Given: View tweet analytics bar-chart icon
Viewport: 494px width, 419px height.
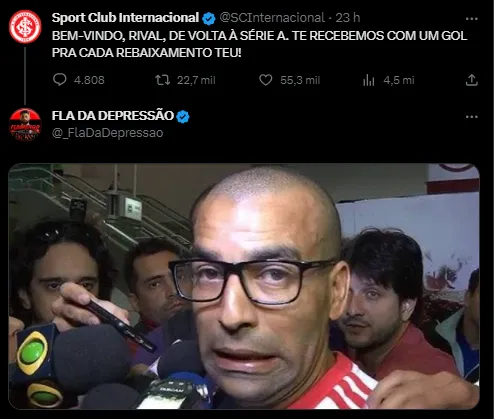Looking at the screenshot, I should [369, 80].
